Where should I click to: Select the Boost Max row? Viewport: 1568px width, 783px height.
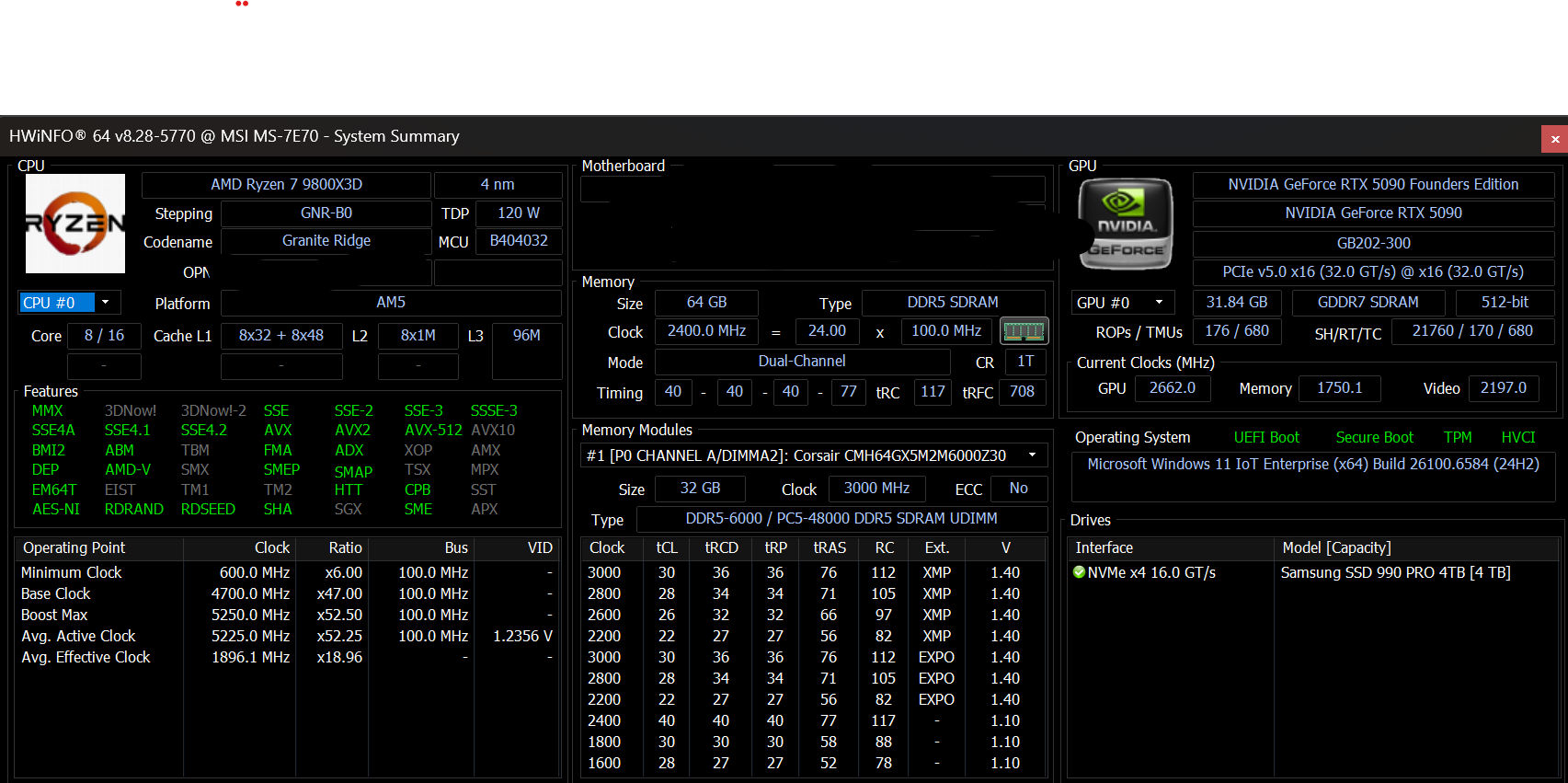287,615
